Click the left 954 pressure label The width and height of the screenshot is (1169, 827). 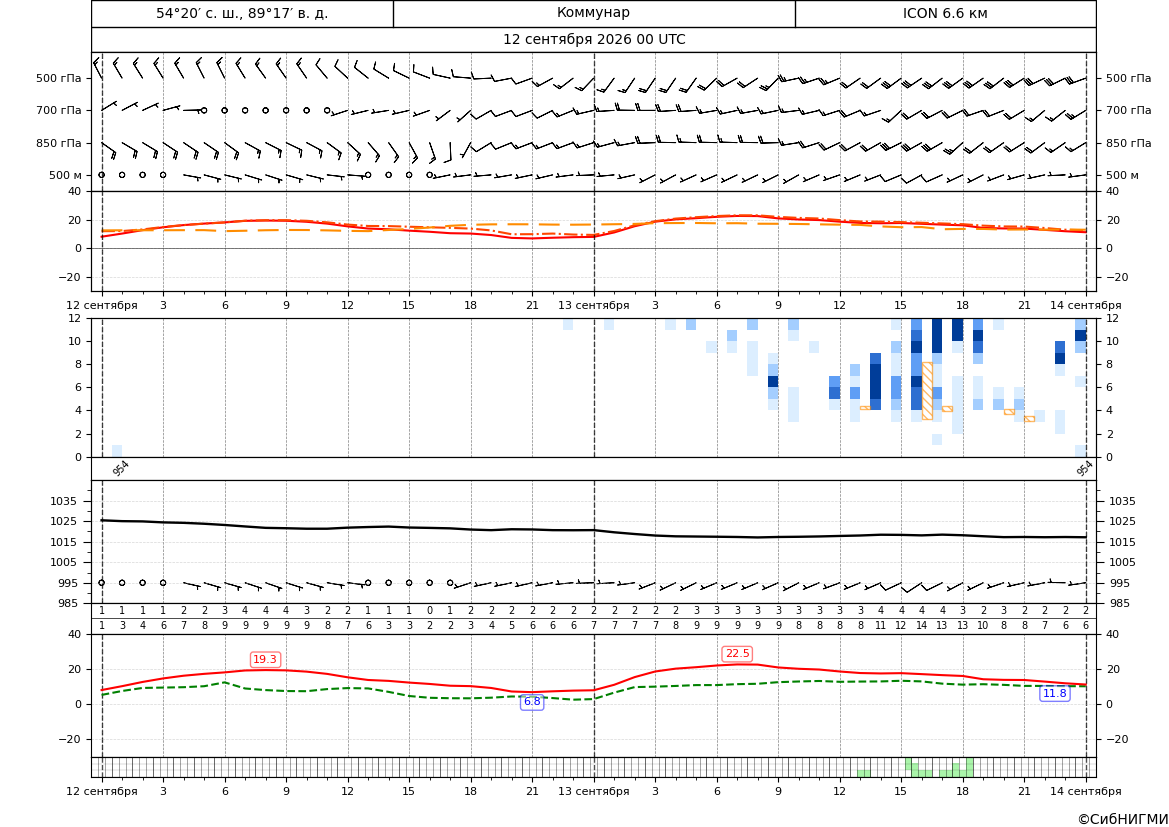(x=121, y=468)
